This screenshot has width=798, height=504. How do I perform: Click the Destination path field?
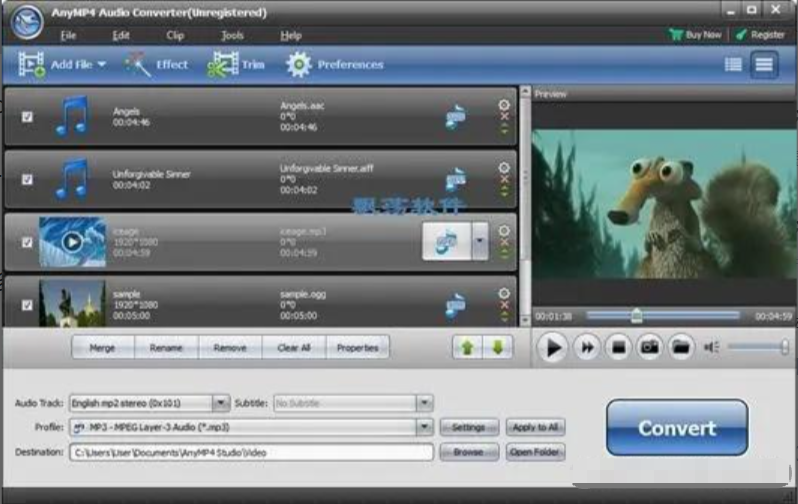pyautogui.click(x=251, y=452)
